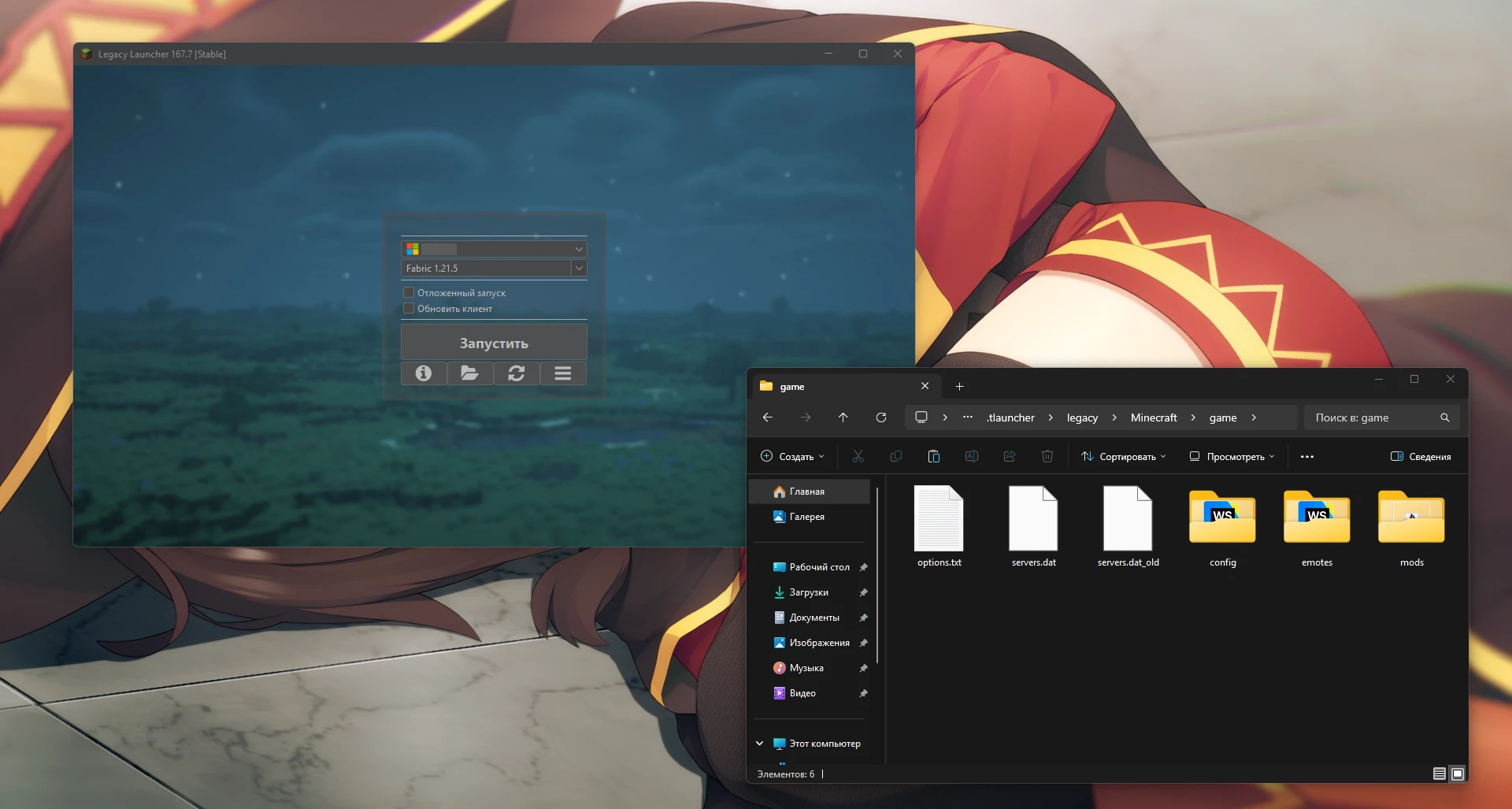
Task: Go back in File Explorer
Action: coord(768,417)
